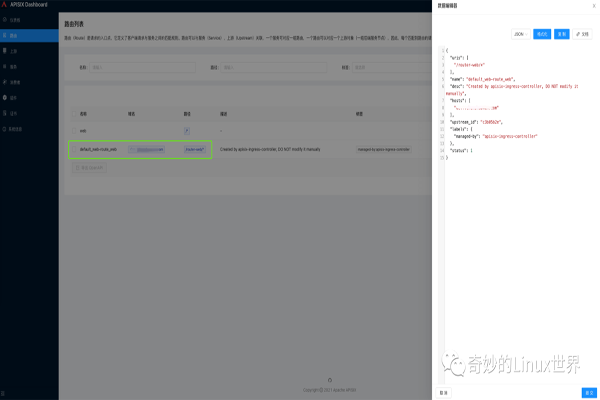Viewport: 600px width, 400px height.
Task: Select the highlighted Route (路由) sidebar item
Action: [x=29, y=36]
